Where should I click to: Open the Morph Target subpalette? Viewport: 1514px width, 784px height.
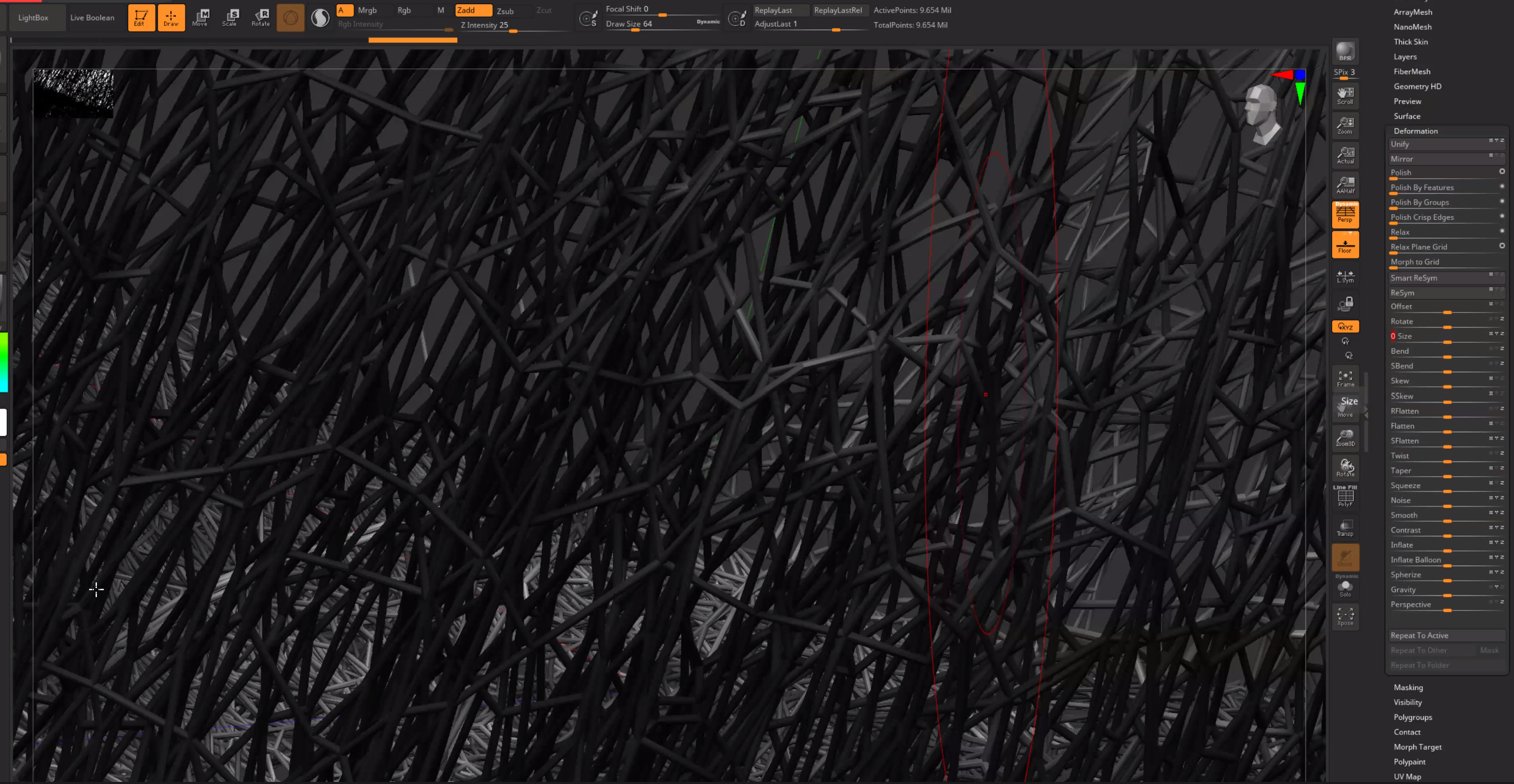1417,747
